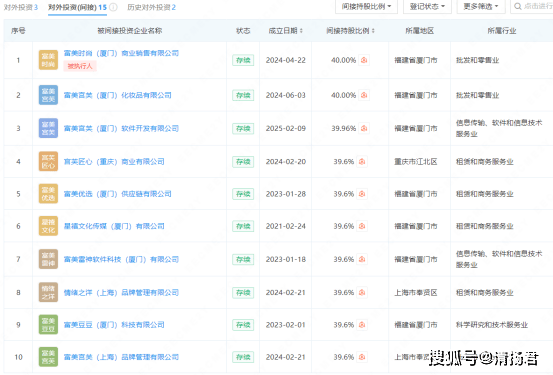Open the （厦门）化妆品有限公司 company link
553x375 pixels.
coord(117,95)
